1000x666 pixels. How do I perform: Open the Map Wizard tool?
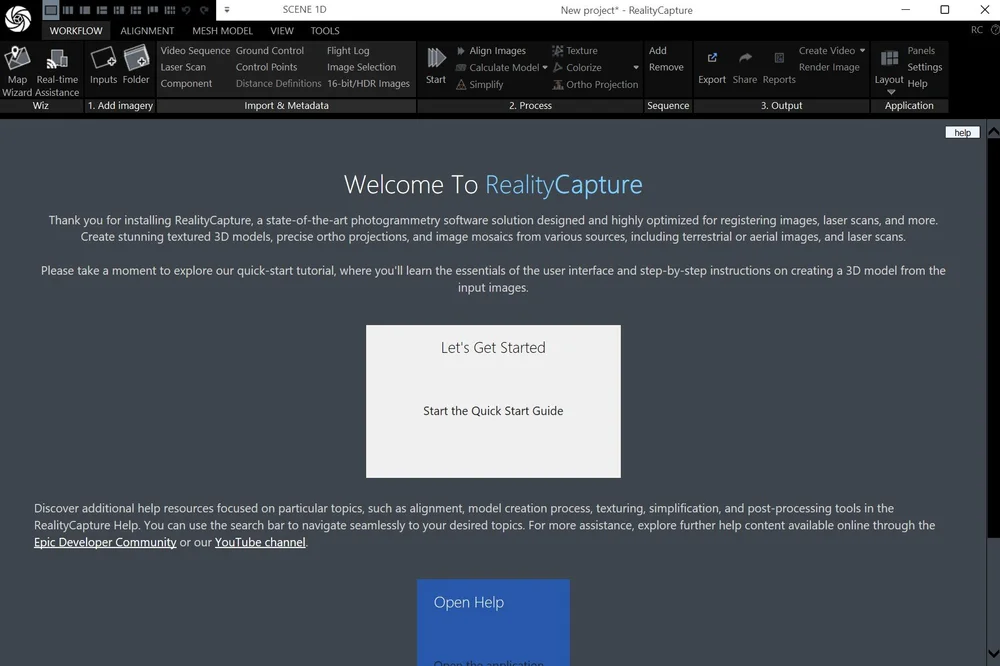pyautogui.click(x=17, y=71)
